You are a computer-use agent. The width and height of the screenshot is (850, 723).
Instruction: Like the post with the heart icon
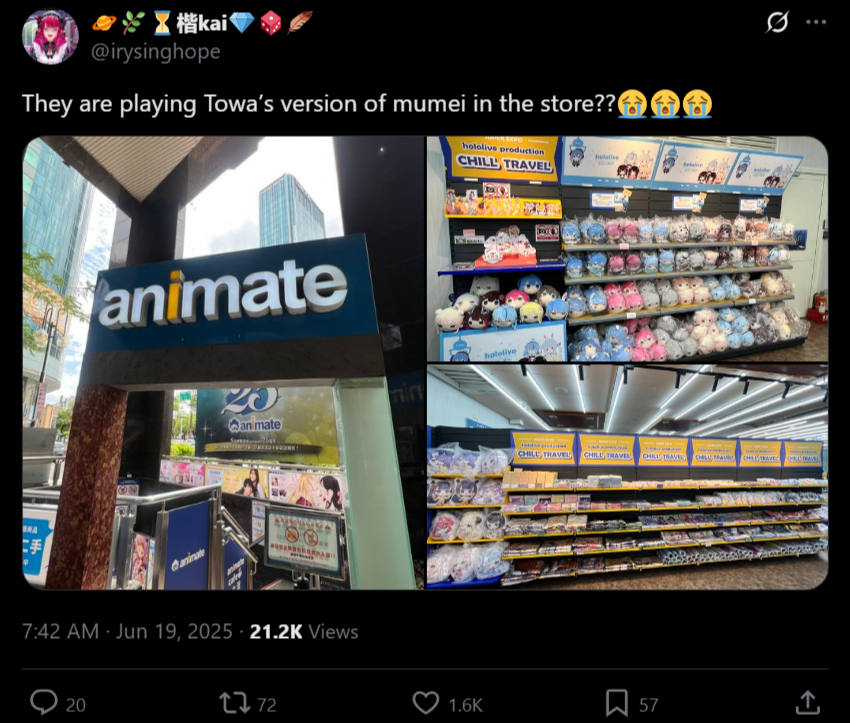[426, 703]
